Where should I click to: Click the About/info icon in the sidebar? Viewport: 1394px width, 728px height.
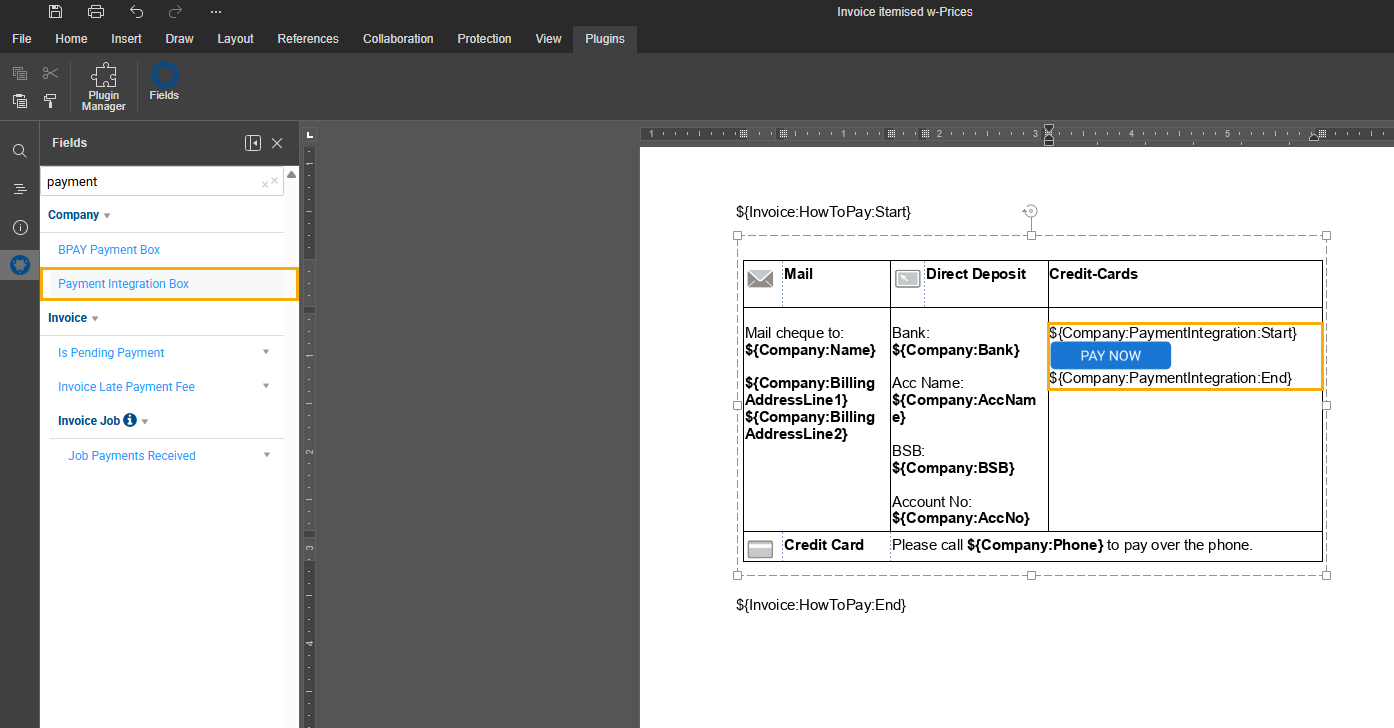[19, 227]
